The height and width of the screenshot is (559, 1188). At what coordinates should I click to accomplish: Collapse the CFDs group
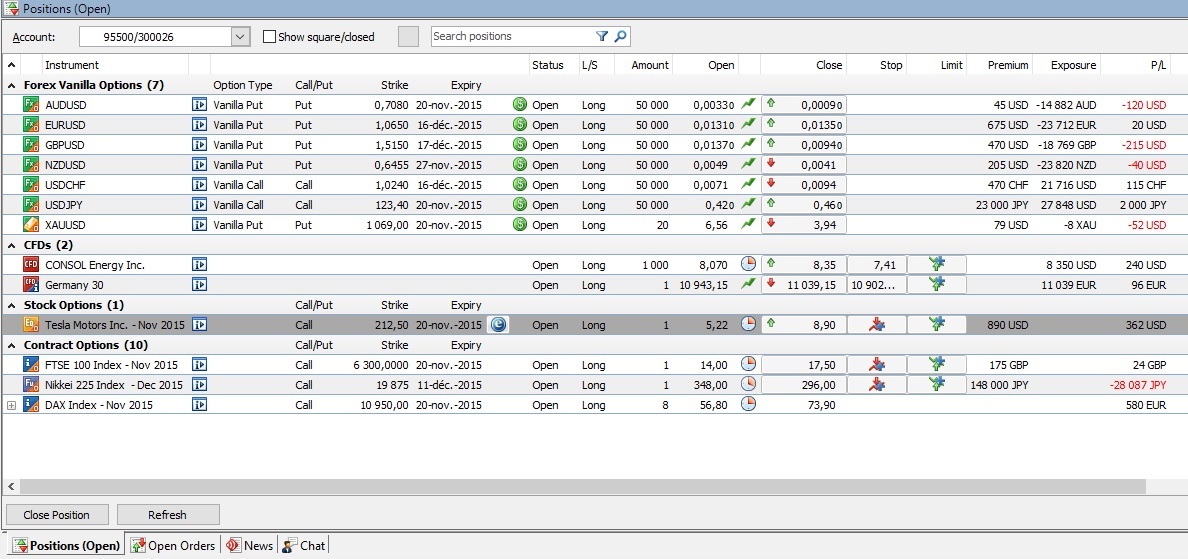click(x=11, y=245)
